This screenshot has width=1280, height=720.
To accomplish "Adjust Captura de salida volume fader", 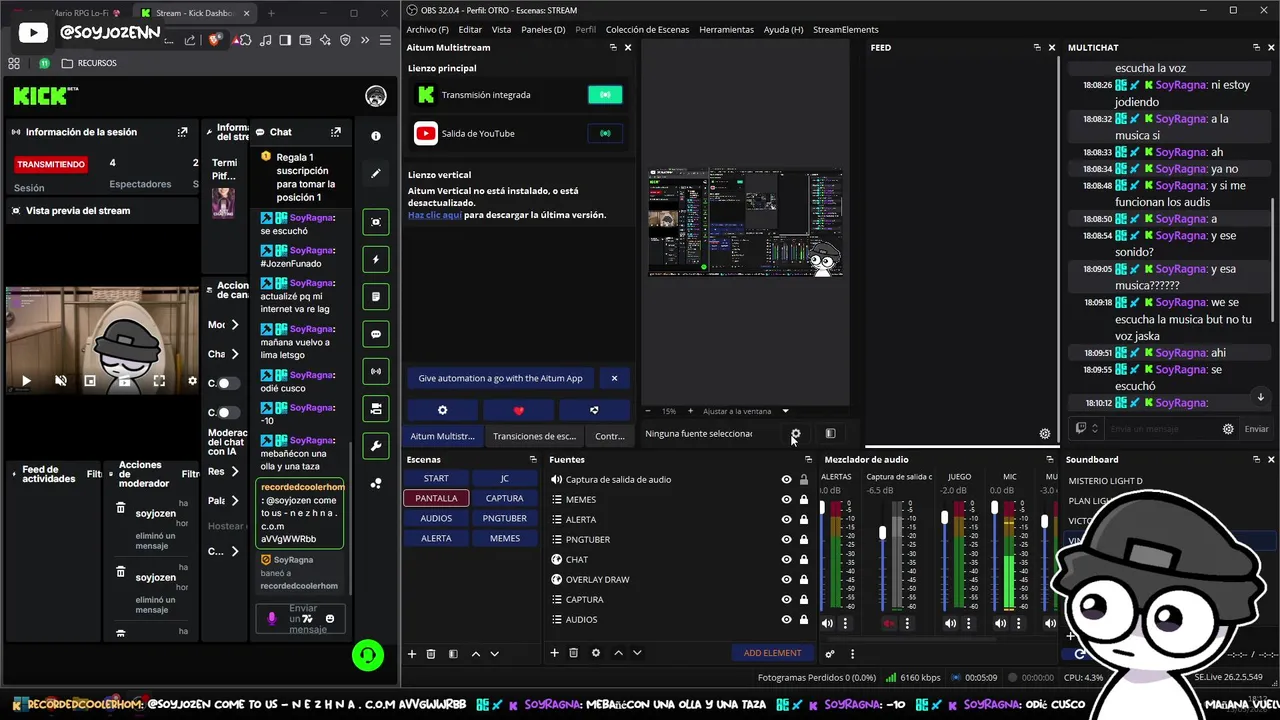I will tap(883, 533).
